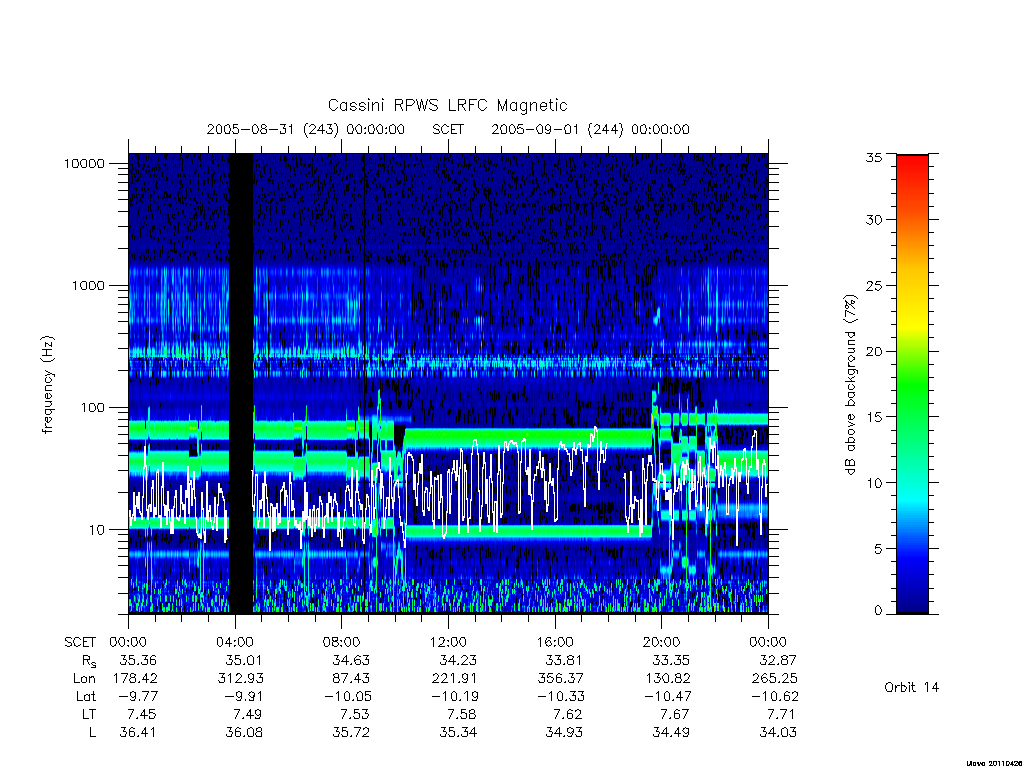Screen dimensions: 1024x768
Task: Click the latitude value -9.77
Action: [138, 697]
